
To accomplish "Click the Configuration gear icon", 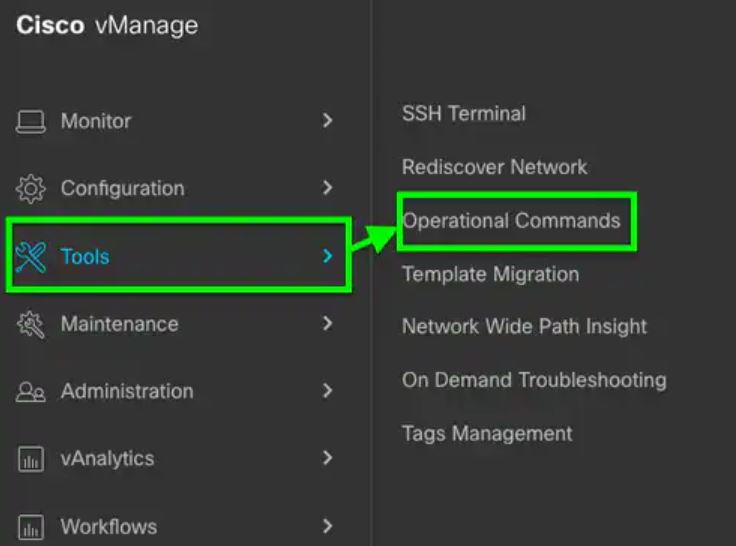I will [31, 188].
